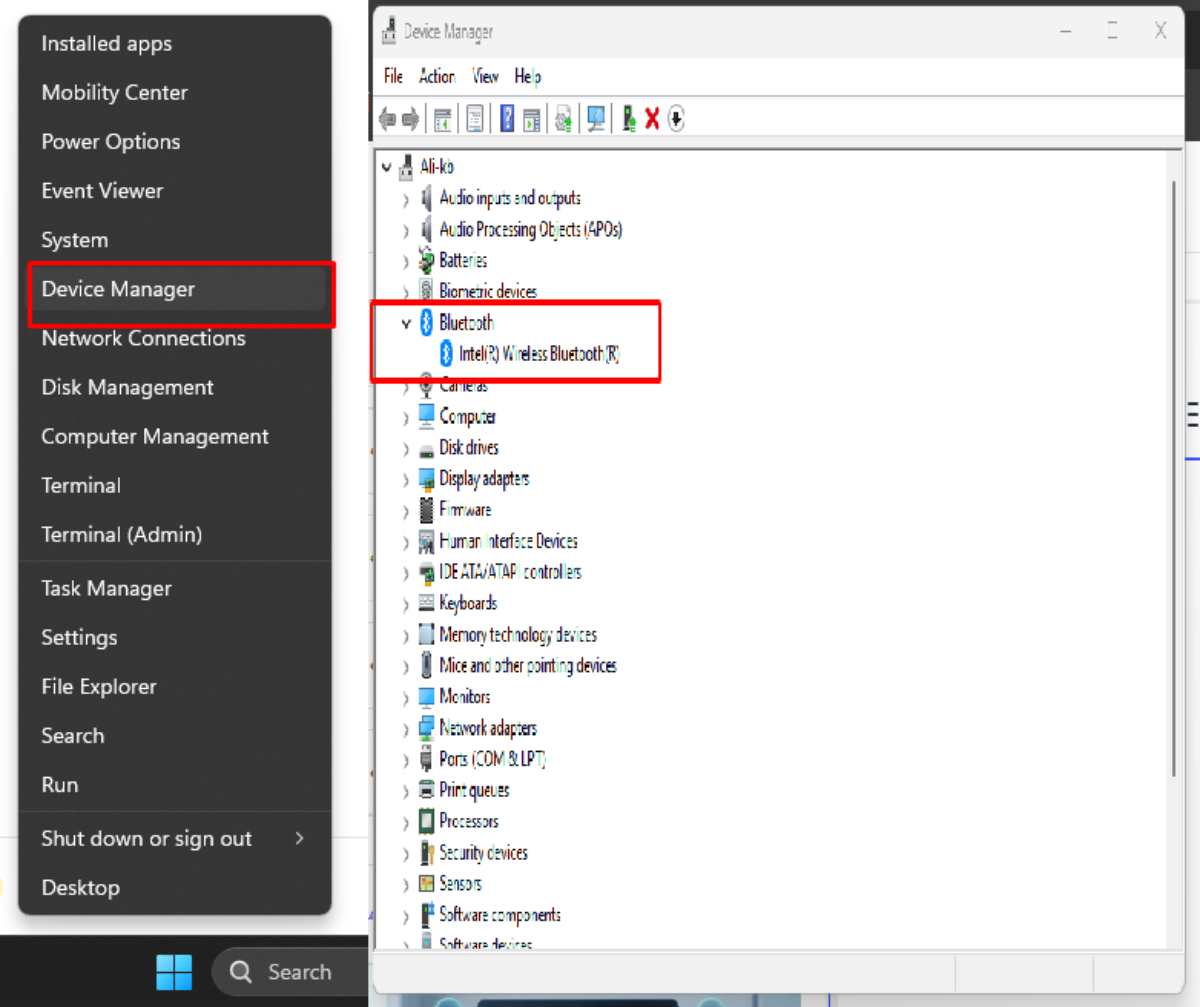
Task: Expand the Disk drives node chevron
Action: 406,448
